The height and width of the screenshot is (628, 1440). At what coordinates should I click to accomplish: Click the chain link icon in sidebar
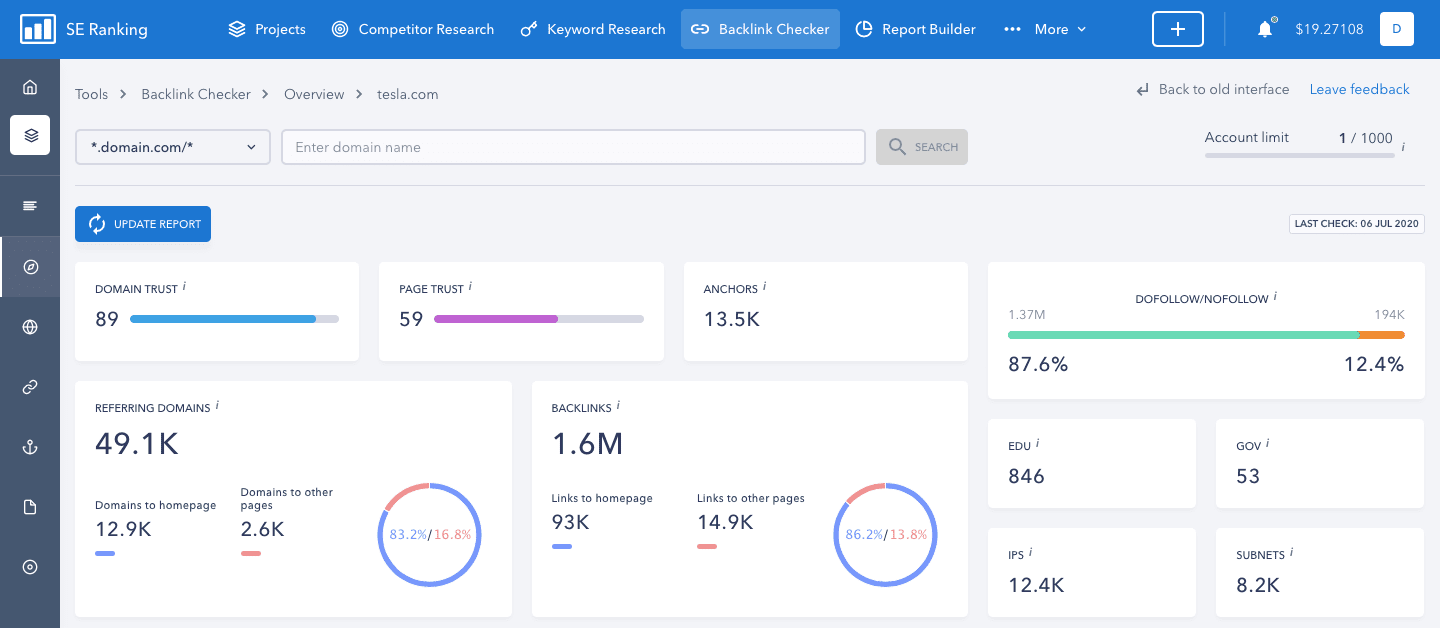[x=30, y=387]
